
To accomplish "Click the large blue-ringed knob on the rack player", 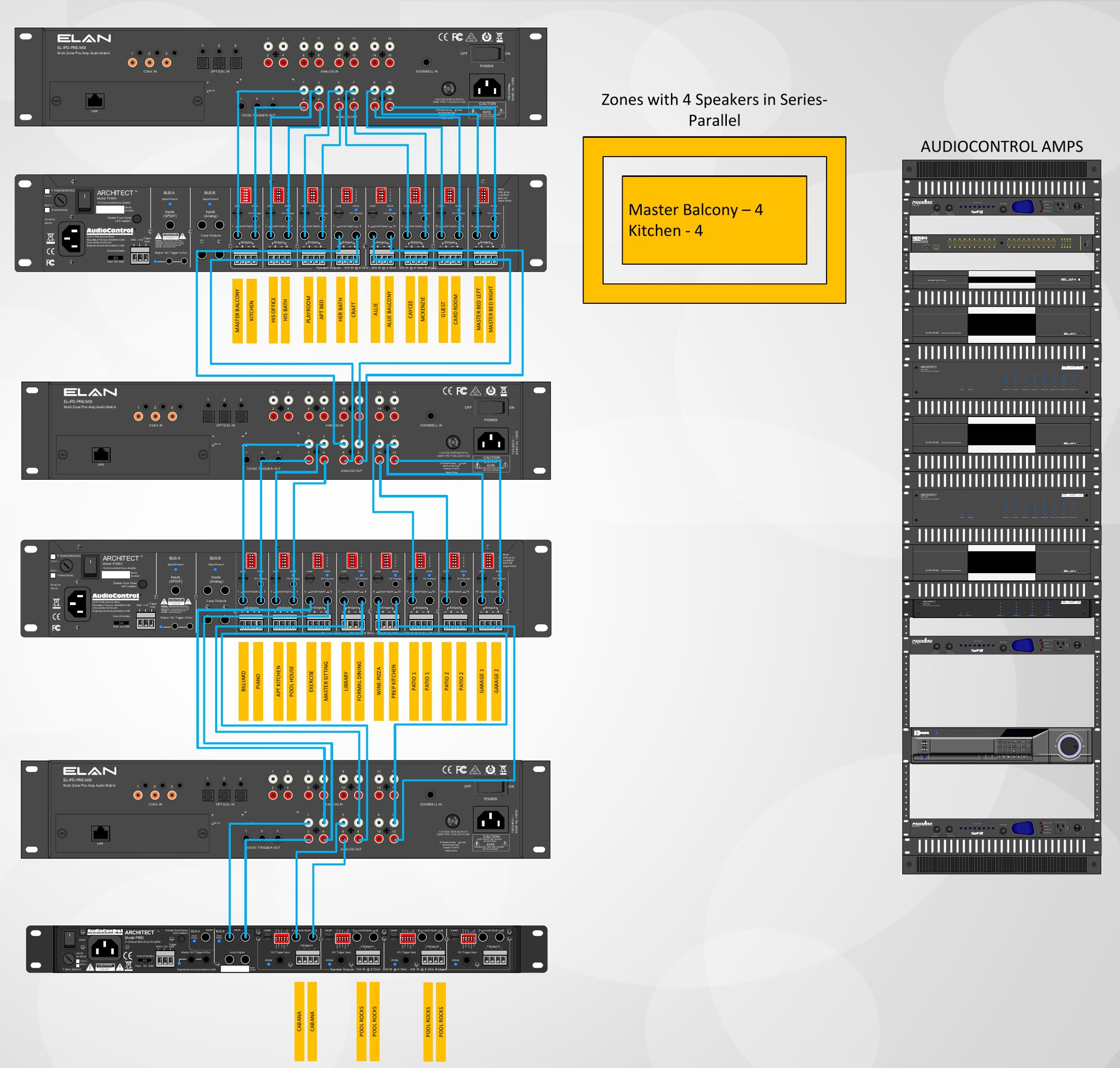I will coord(1068,746).
